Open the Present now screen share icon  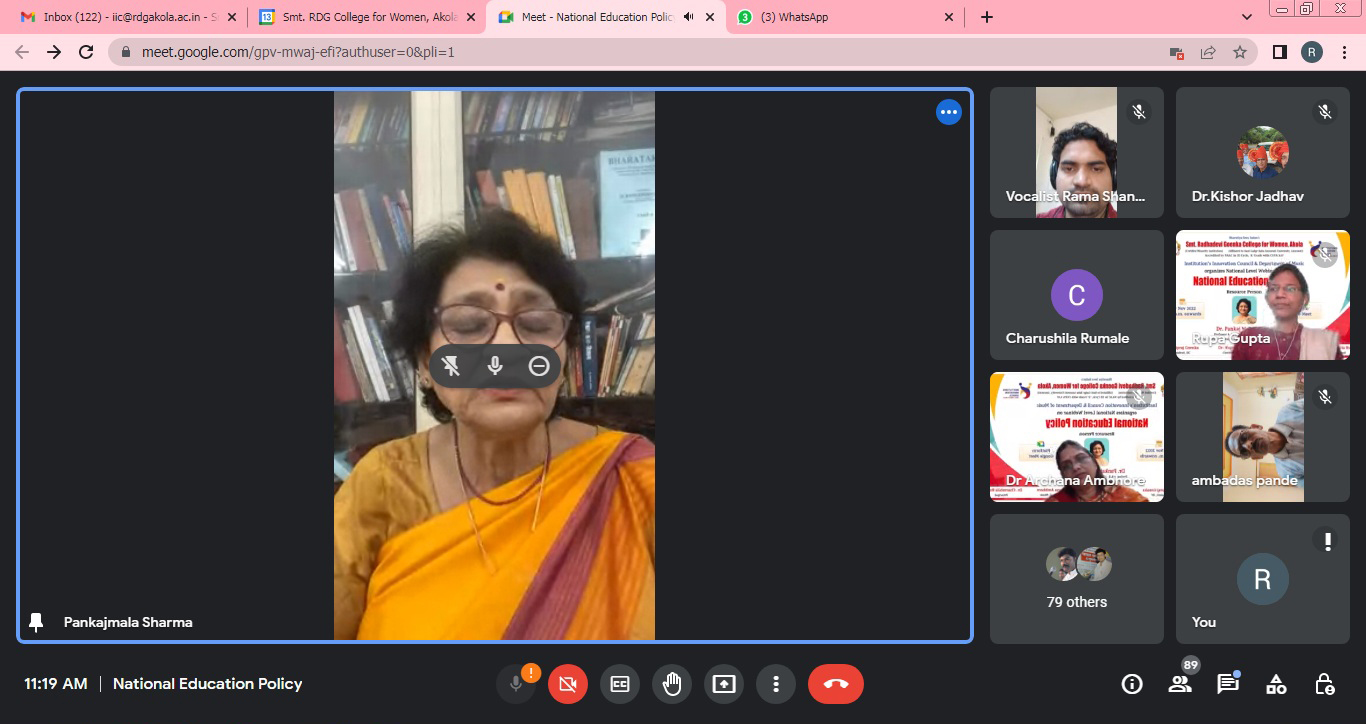point(723,684)
